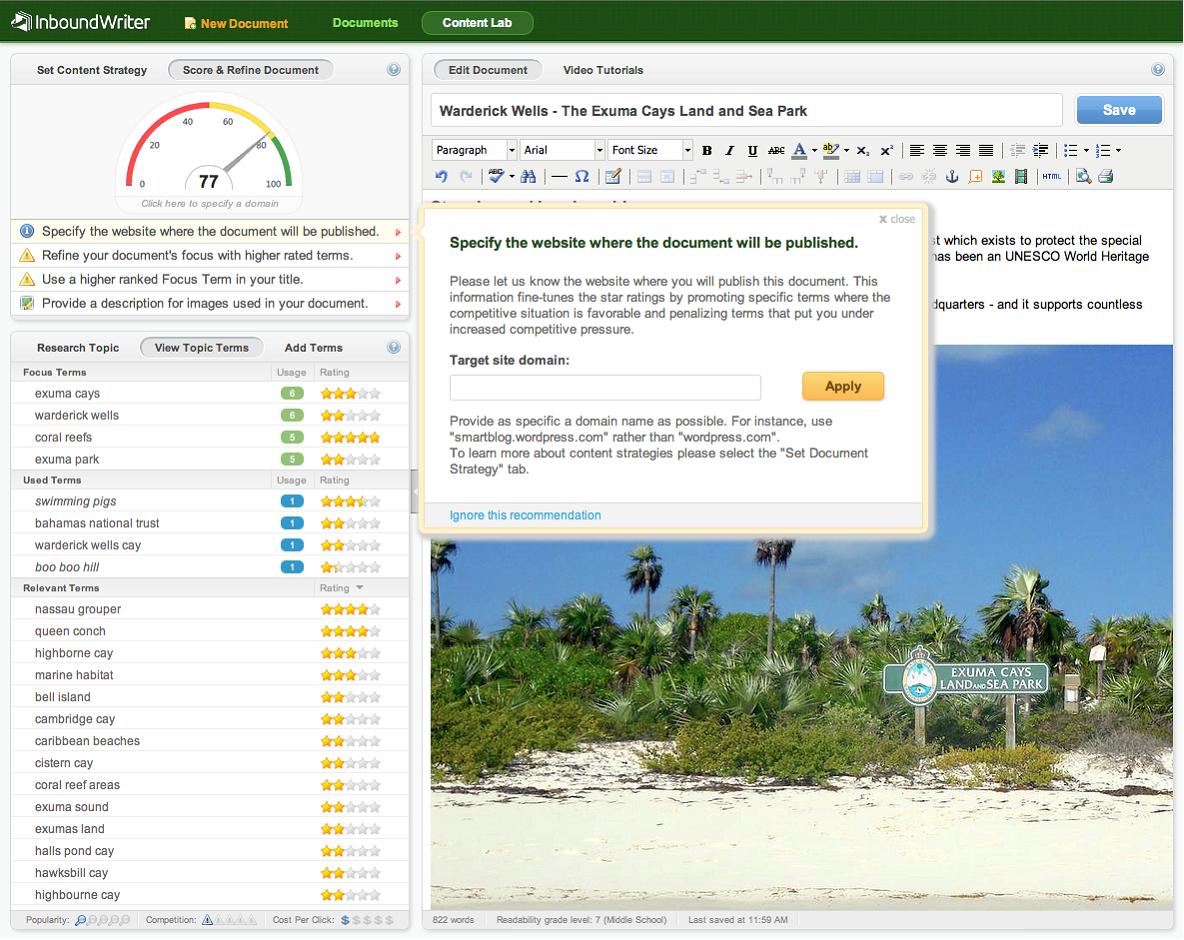The height and width of the screenshot is (940, 1184).
Task: Center-align the text
Action: 940,150
